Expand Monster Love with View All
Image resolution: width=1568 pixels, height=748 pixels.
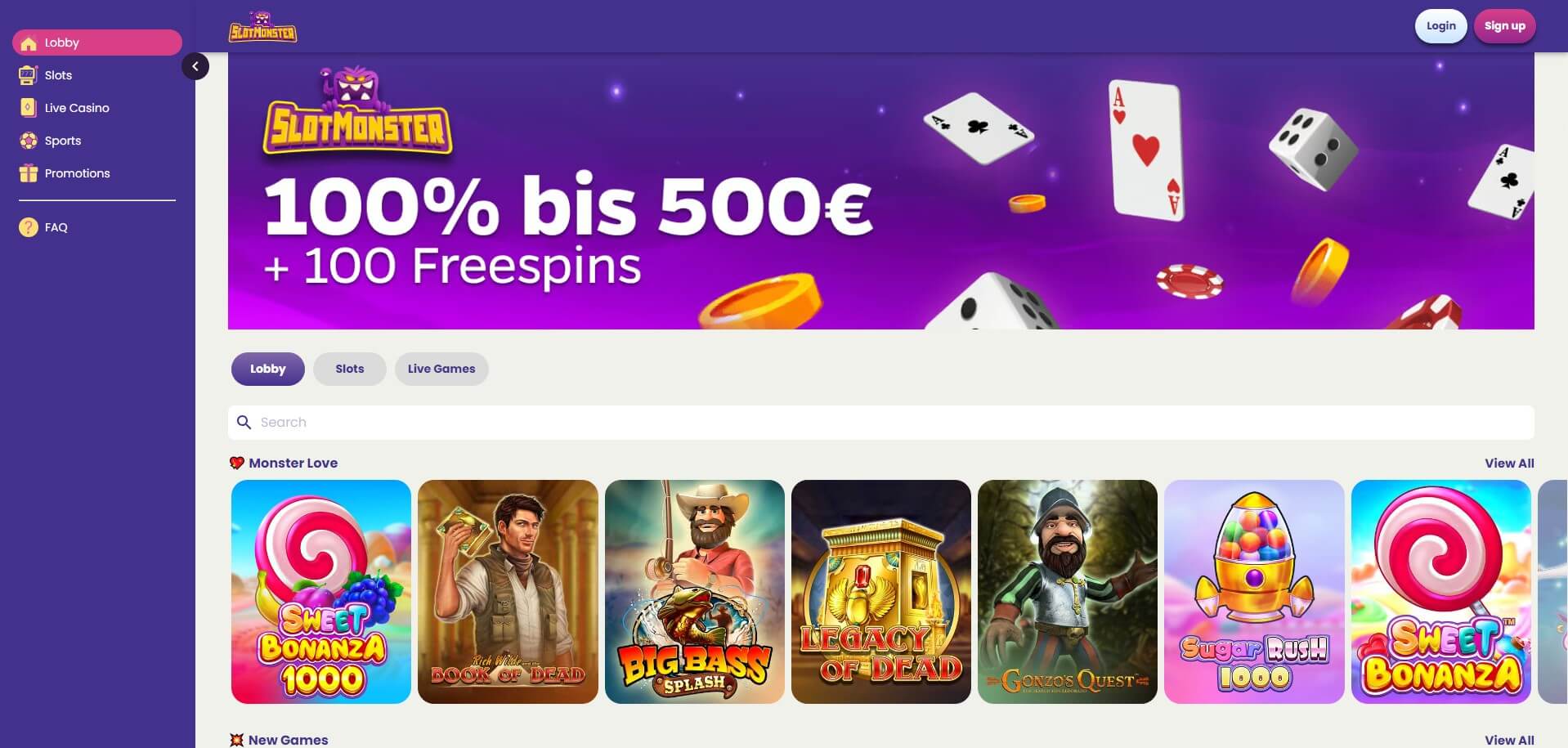coord(1509,464)
